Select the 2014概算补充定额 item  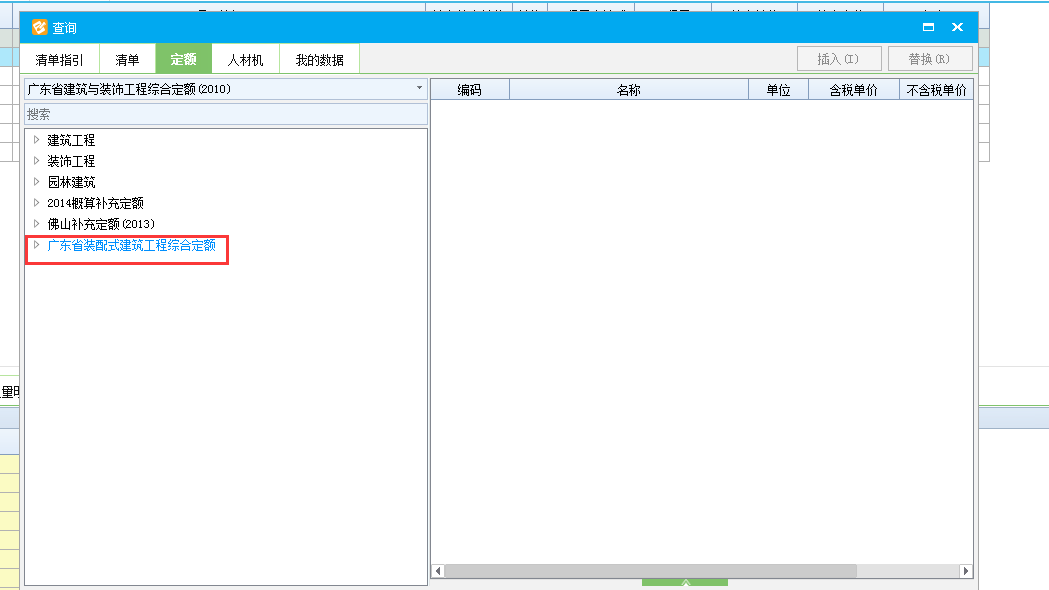point(96,203)
